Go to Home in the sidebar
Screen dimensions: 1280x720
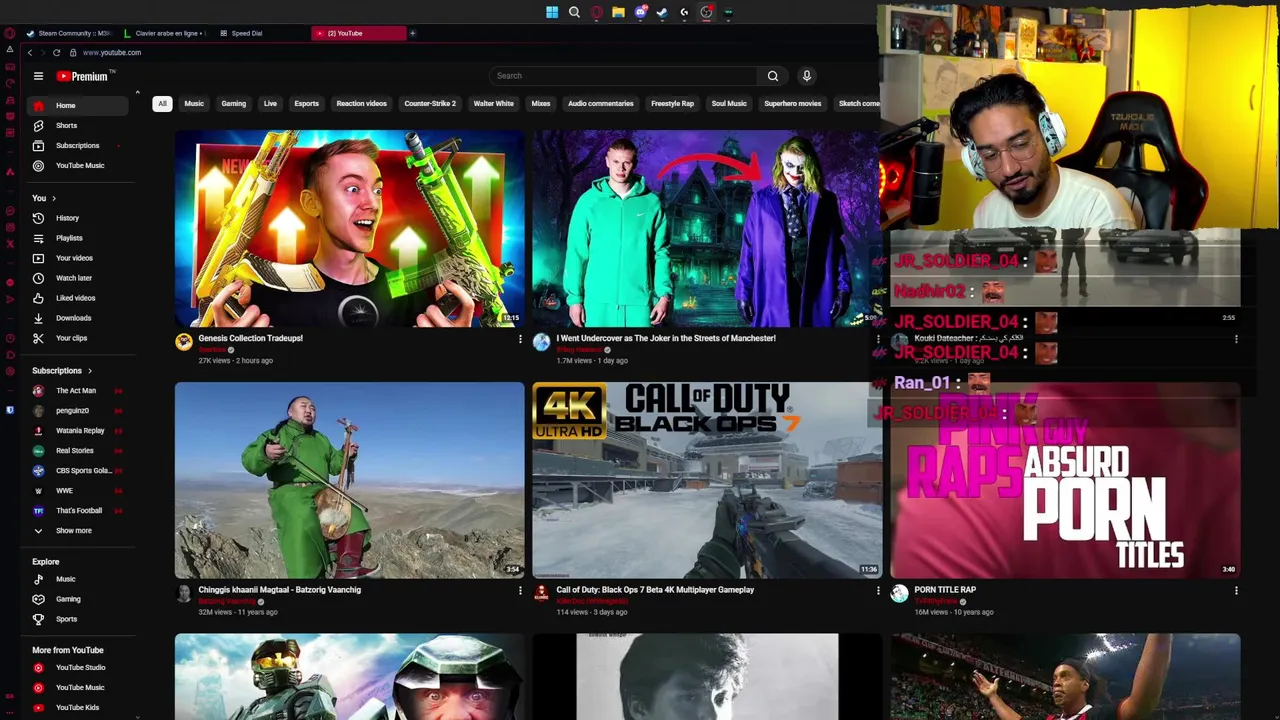(x=79, y=105)
